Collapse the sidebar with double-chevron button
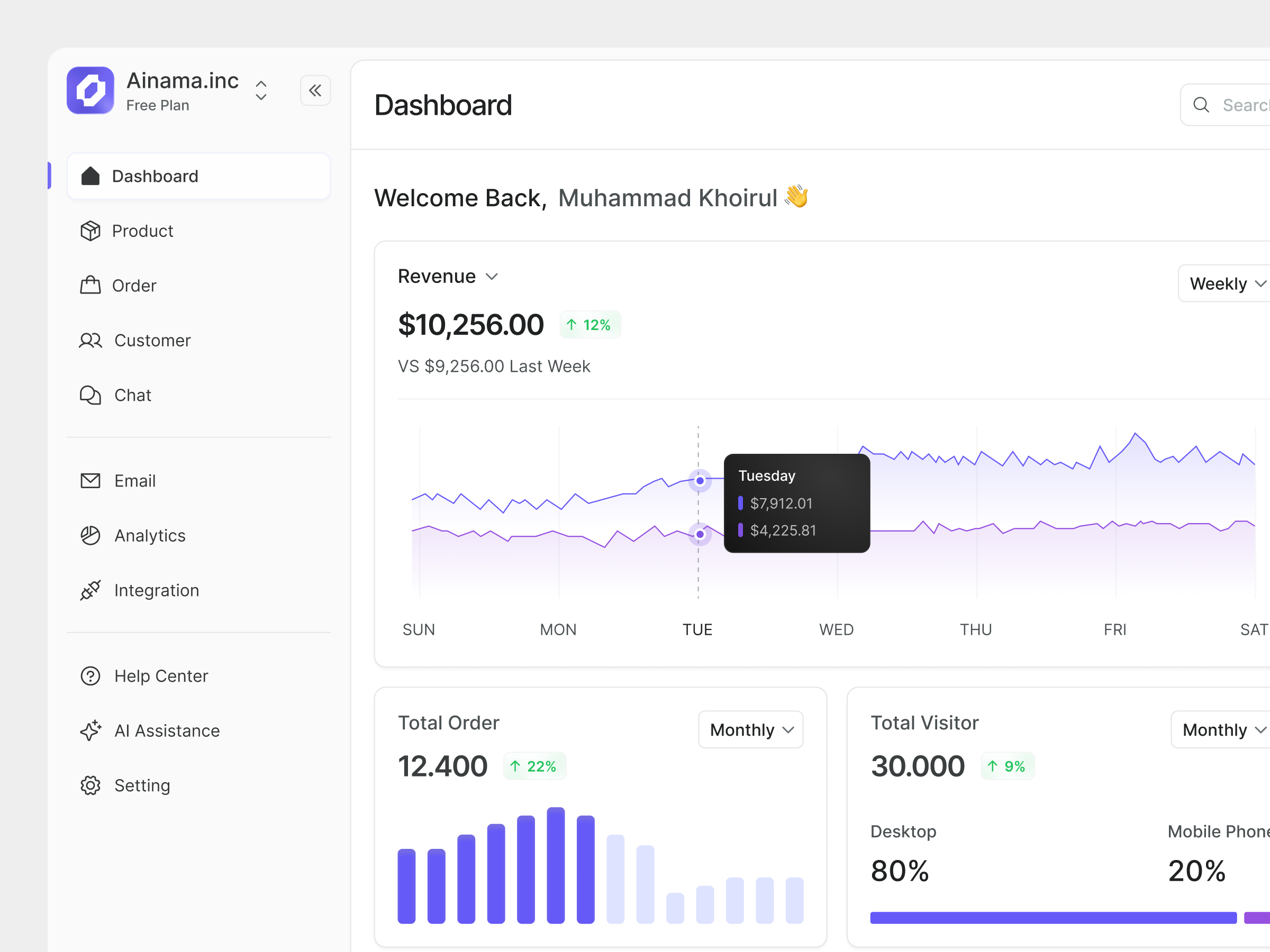 point(315,90)
